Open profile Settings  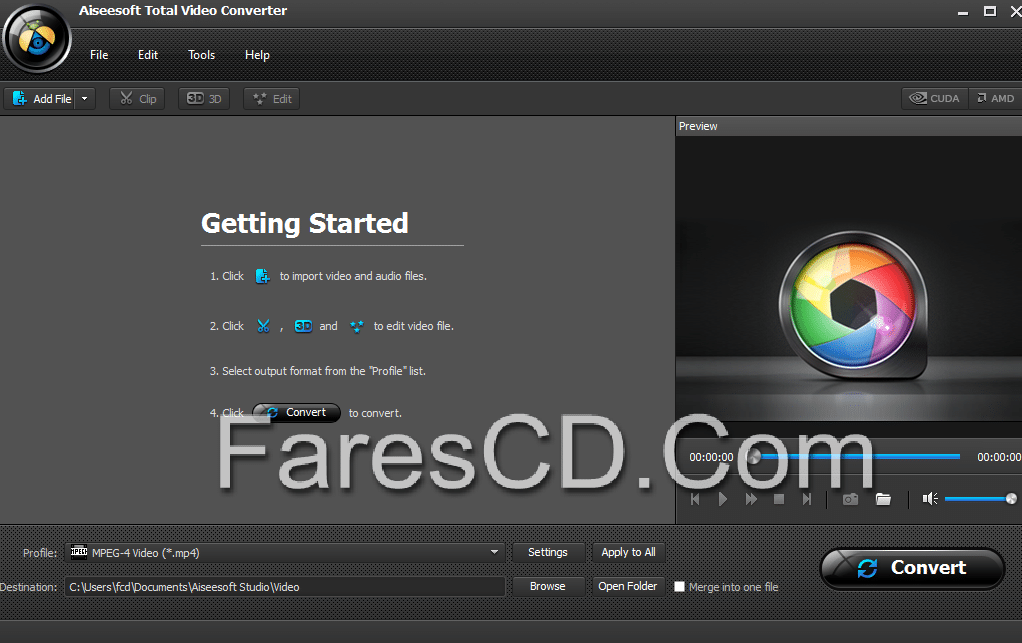click(548, 552)
